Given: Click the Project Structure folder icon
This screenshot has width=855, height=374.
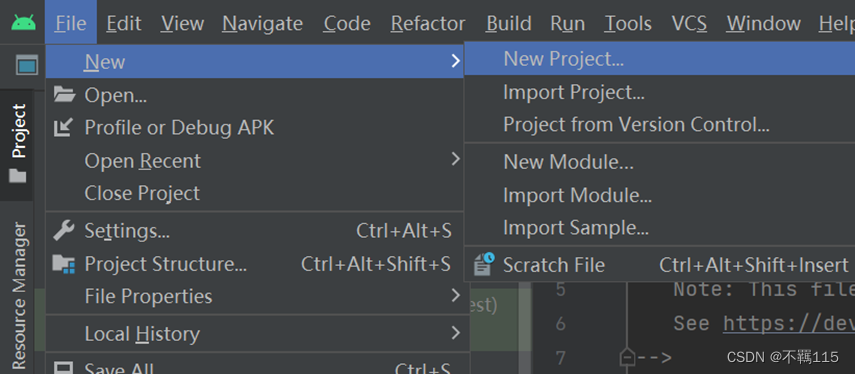Looking at the screenshot, I should (64, 264).
